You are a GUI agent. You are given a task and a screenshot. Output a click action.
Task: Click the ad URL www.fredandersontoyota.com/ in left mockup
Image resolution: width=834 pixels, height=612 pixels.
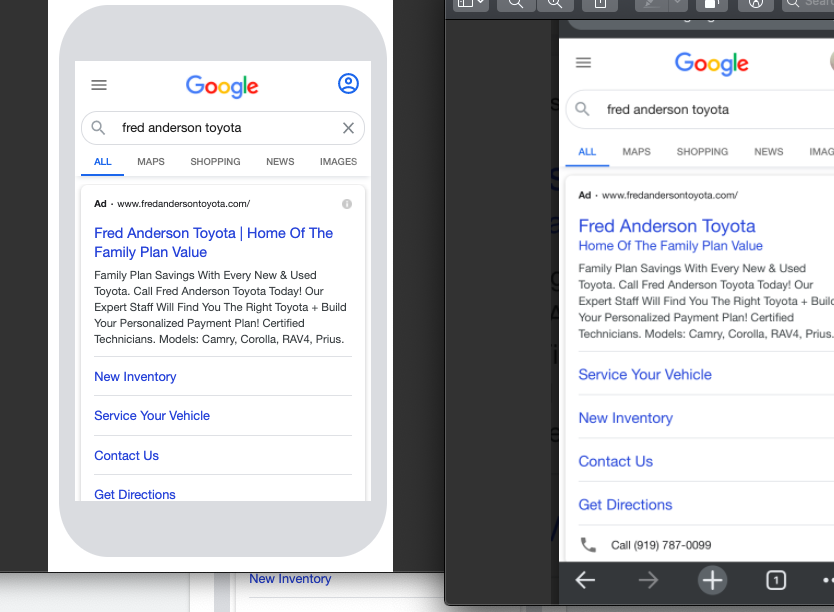[184, 204]
